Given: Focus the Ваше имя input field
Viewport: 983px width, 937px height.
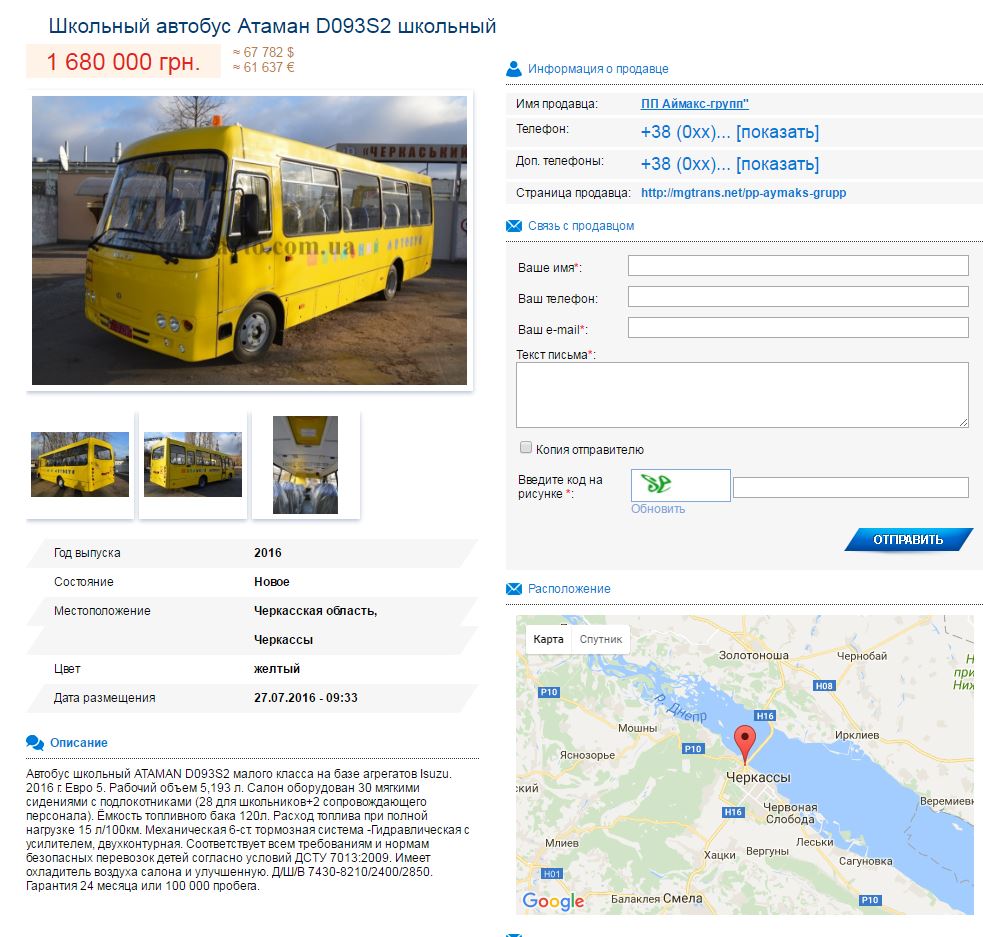Looking at the screenshot, I should pos(798,265).
